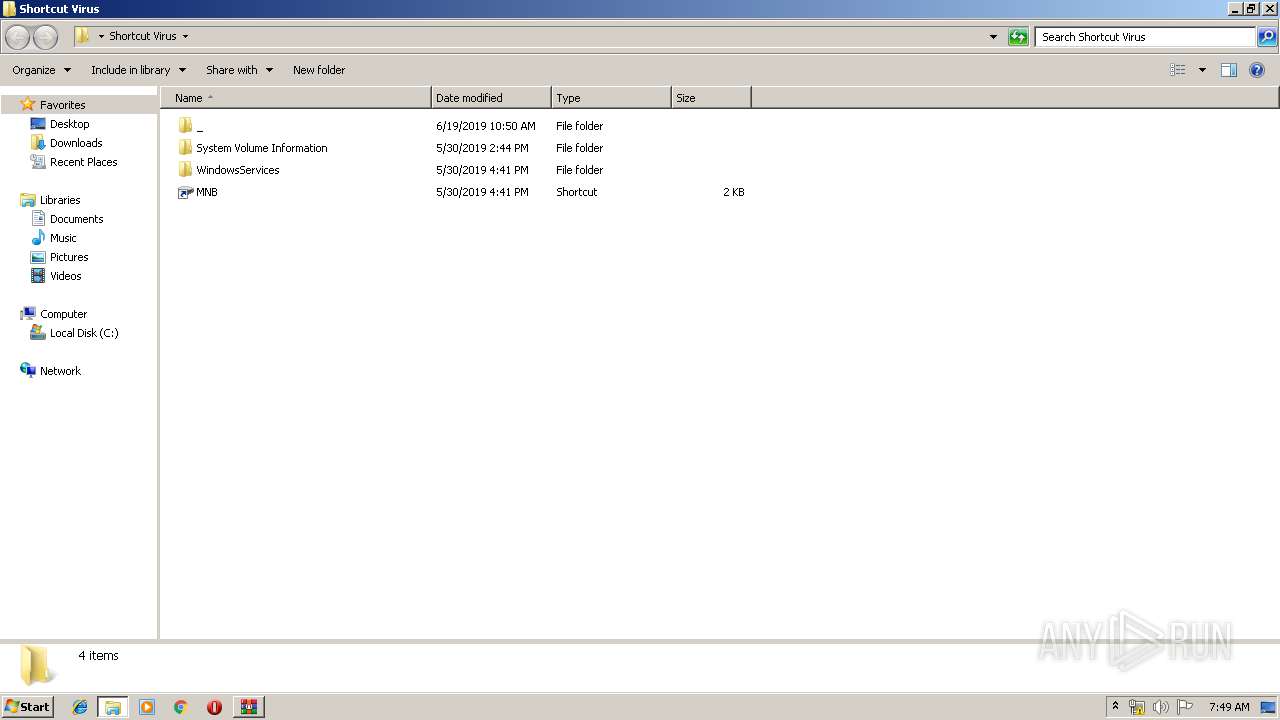Launch Opera from taskbar
This screenshot has width=1280, height=720.
(x=214, y=707)
